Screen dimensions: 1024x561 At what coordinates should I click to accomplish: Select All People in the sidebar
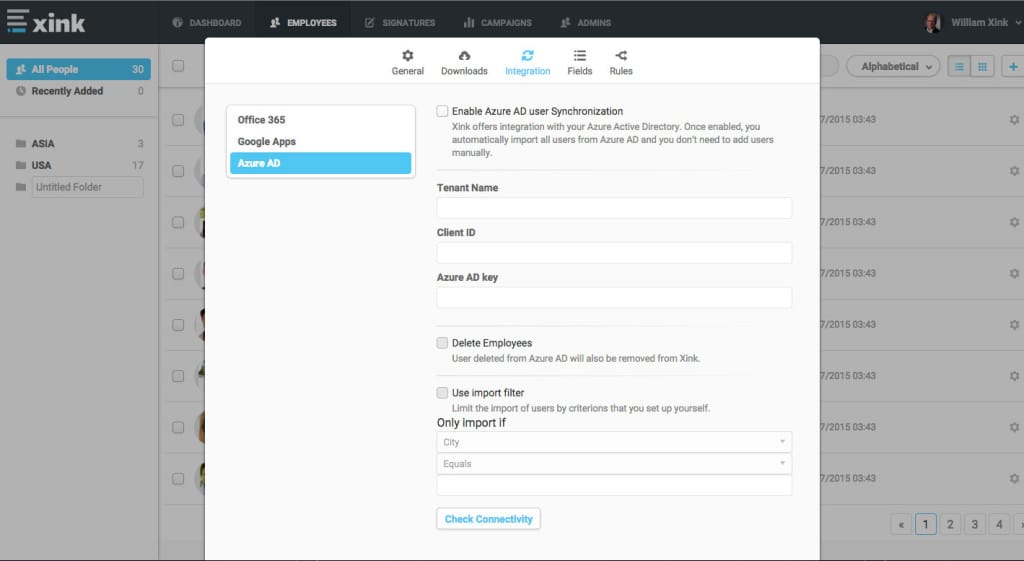(78, 69)
